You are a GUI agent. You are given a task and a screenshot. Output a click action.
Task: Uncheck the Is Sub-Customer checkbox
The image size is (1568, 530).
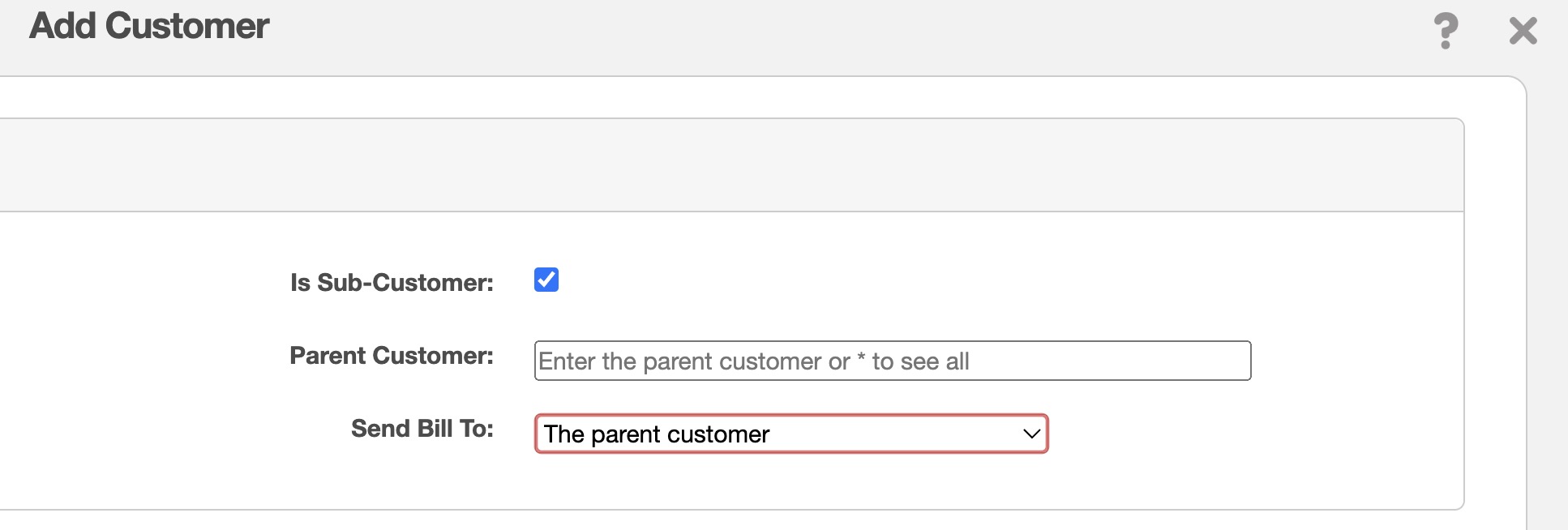tap(546, 280)
